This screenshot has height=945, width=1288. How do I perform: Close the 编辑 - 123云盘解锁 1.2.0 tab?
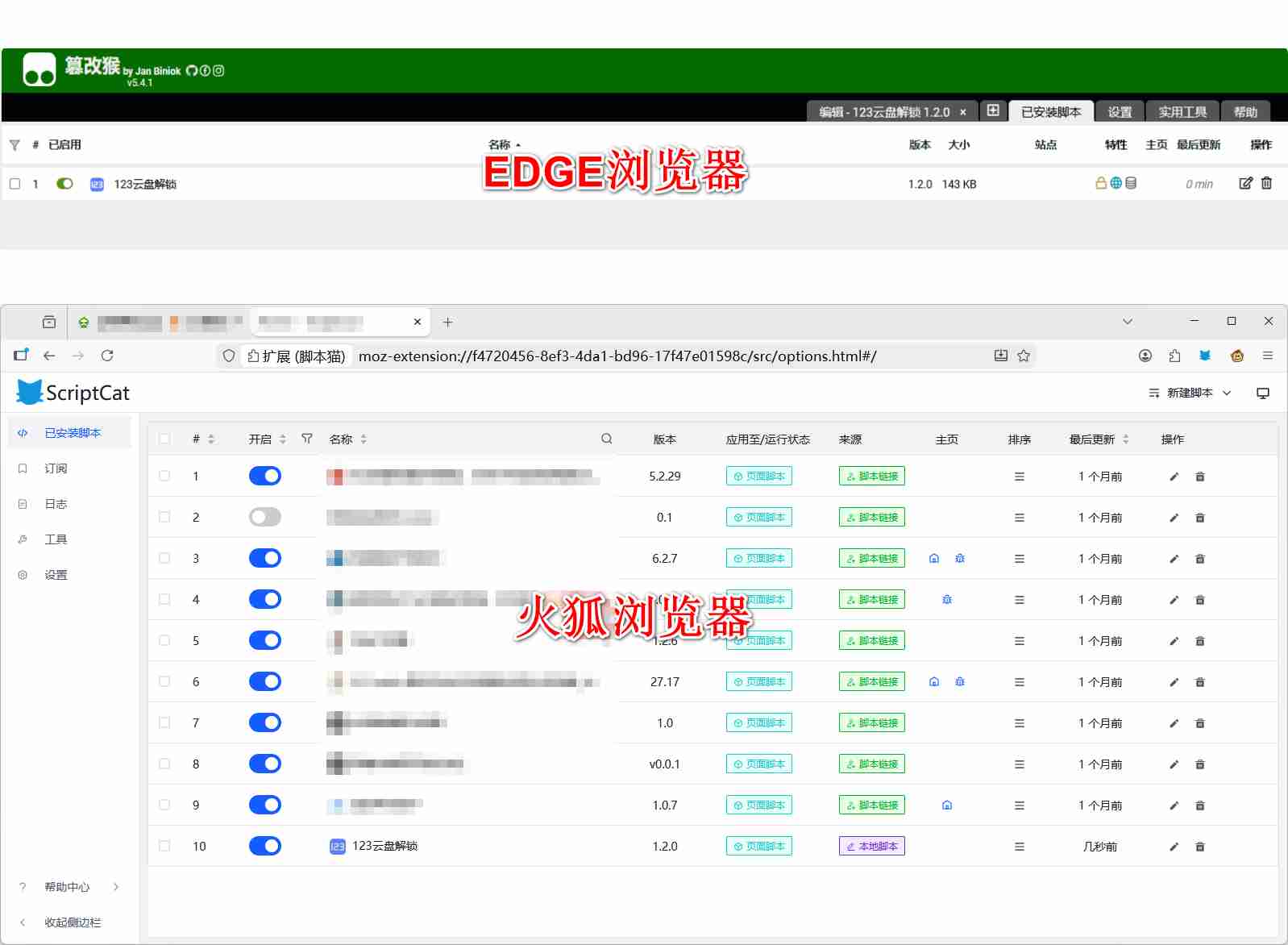tap(963, 112)
